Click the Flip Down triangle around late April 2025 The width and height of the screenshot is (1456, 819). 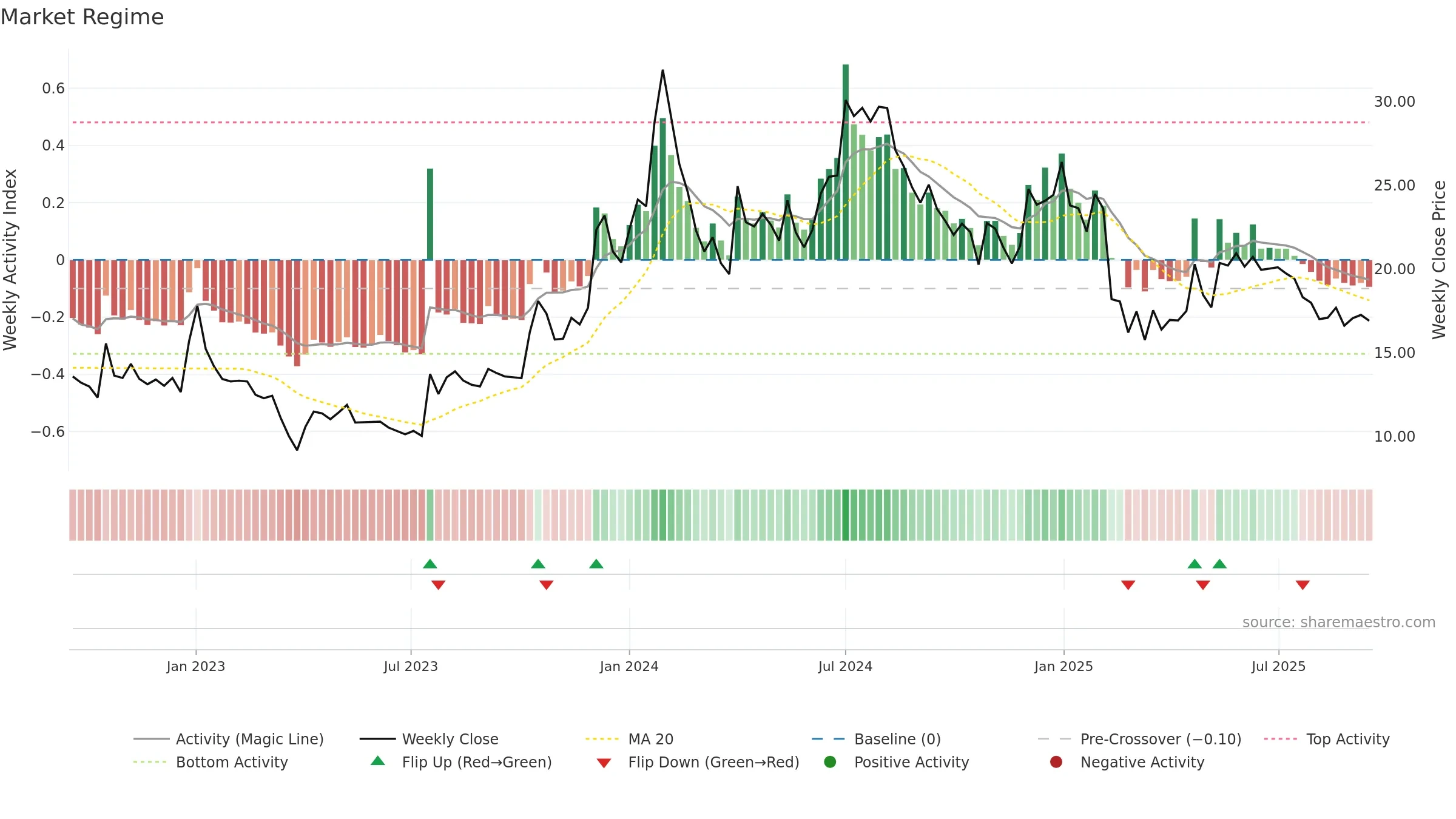pyautogui.click(x=1203, y=585)
